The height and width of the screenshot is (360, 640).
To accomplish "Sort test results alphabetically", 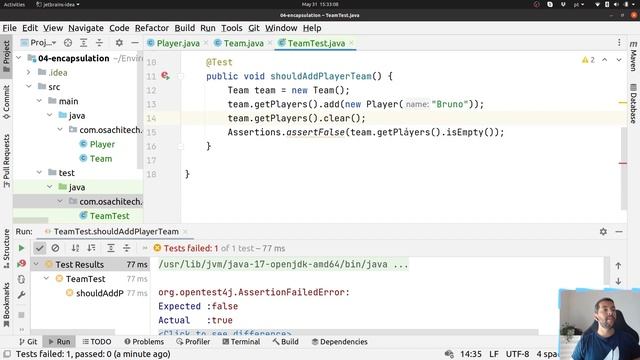I will (x=76, y=248).
